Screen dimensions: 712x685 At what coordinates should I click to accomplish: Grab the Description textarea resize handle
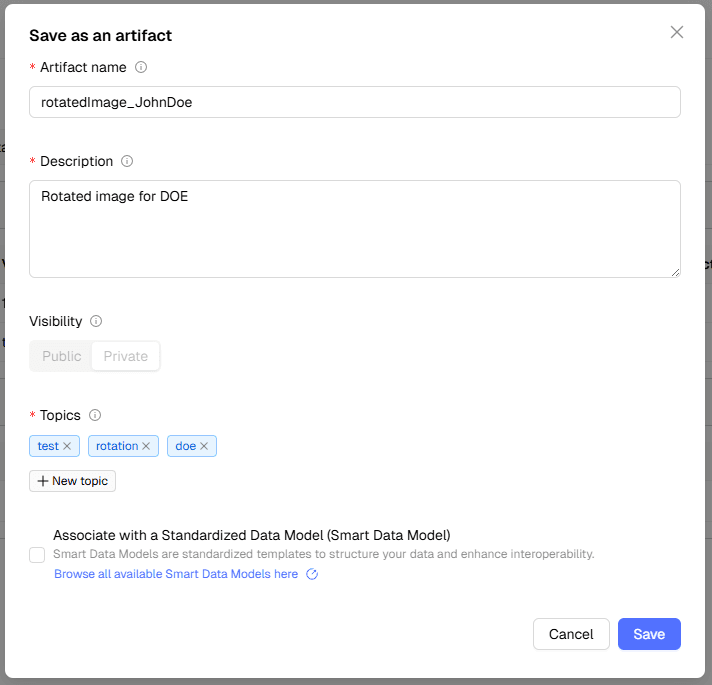point(675,271)
